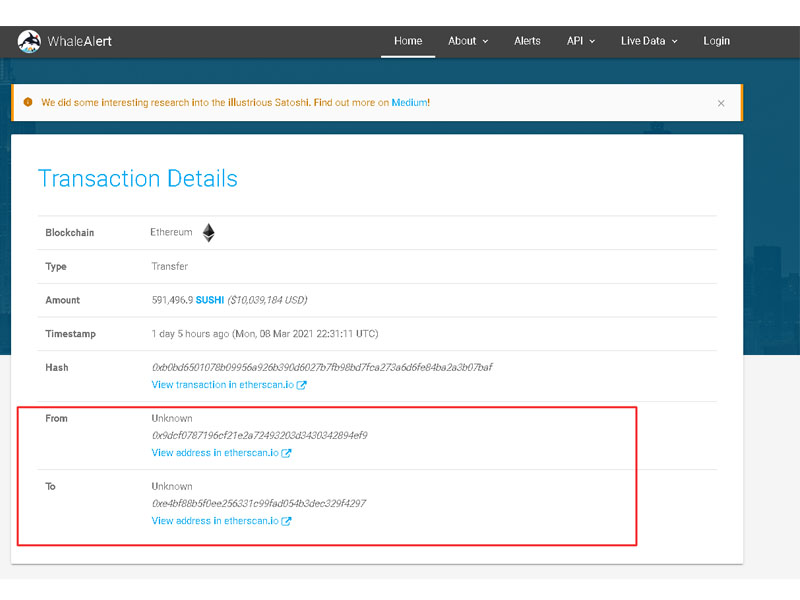Open the About menu
Image resolution: width=800 pixels, height=600 pixels.
tap(462, 41)
